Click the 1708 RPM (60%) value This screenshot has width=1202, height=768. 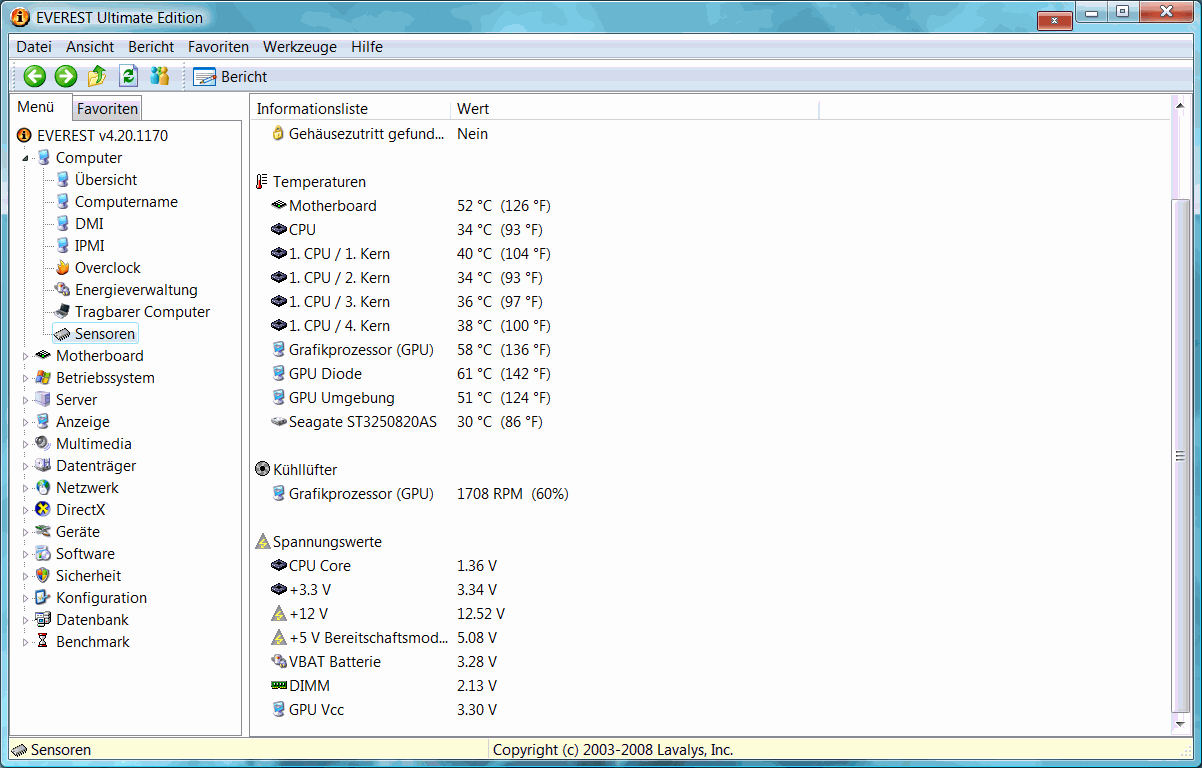click(513, 494)
